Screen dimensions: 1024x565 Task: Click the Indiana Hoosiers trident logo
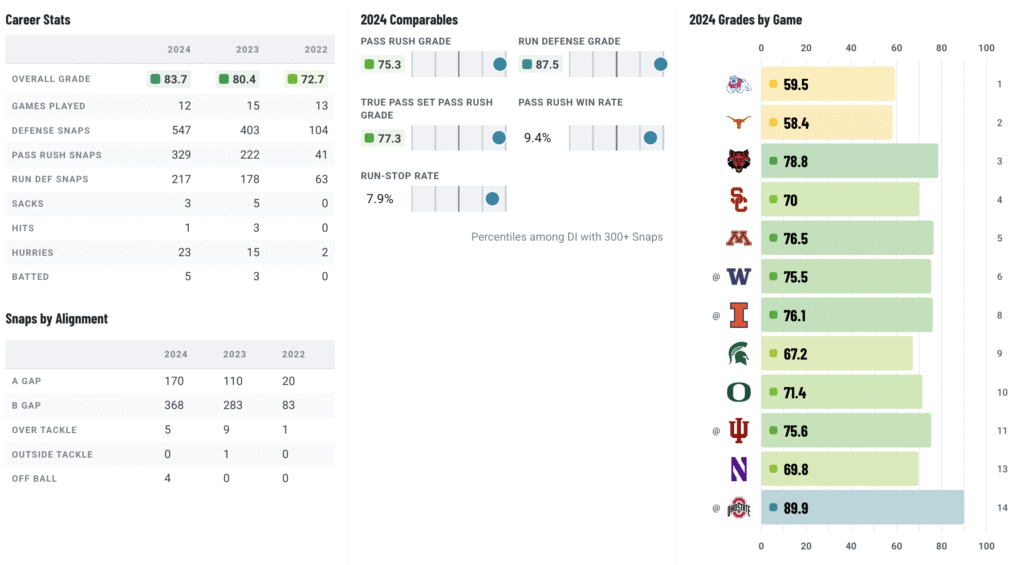point(739,430)
